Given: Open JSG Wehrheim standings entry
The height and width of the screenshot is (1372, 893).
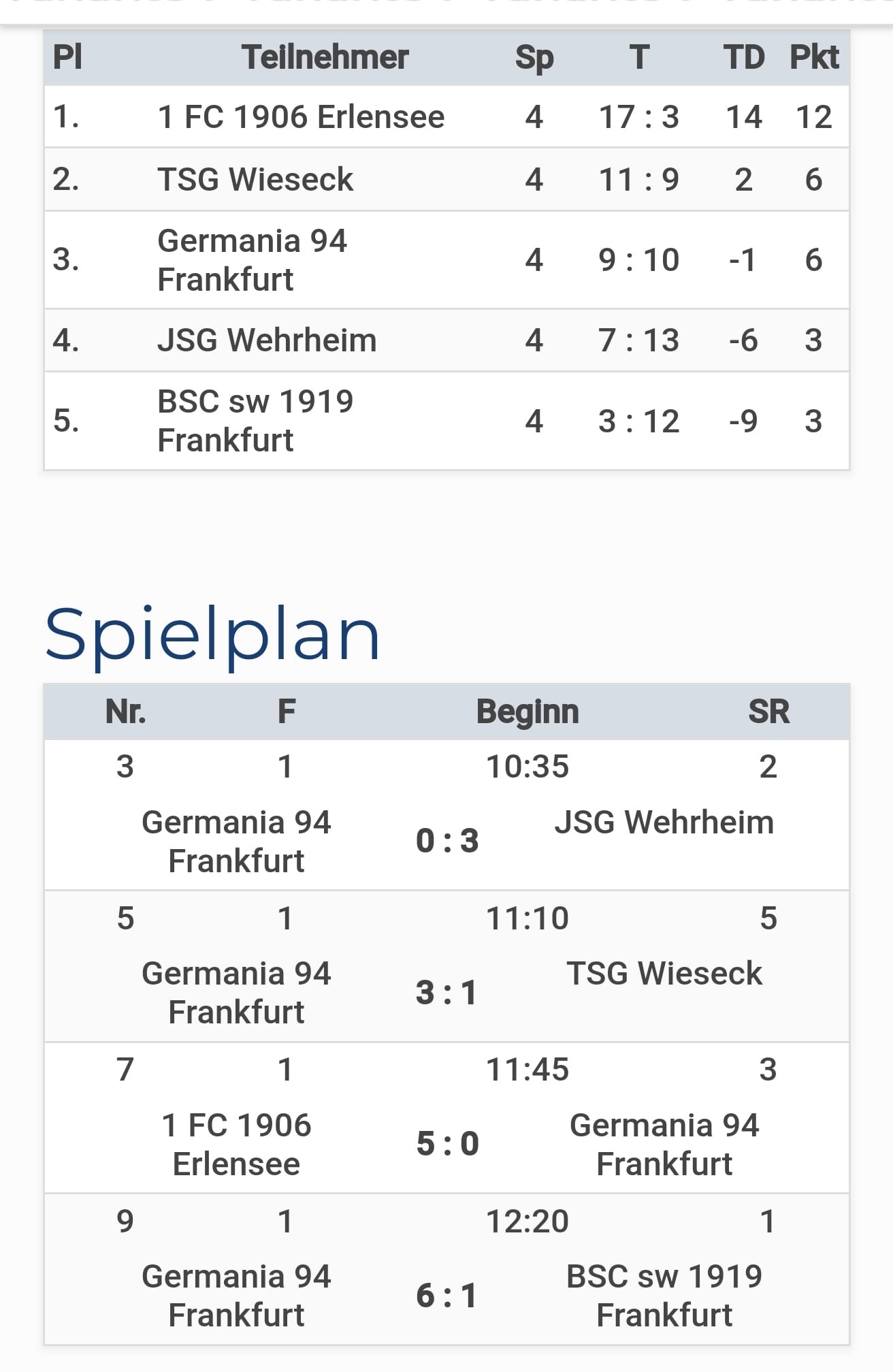Looking at the screenshot, I should [x=446, y=340].
